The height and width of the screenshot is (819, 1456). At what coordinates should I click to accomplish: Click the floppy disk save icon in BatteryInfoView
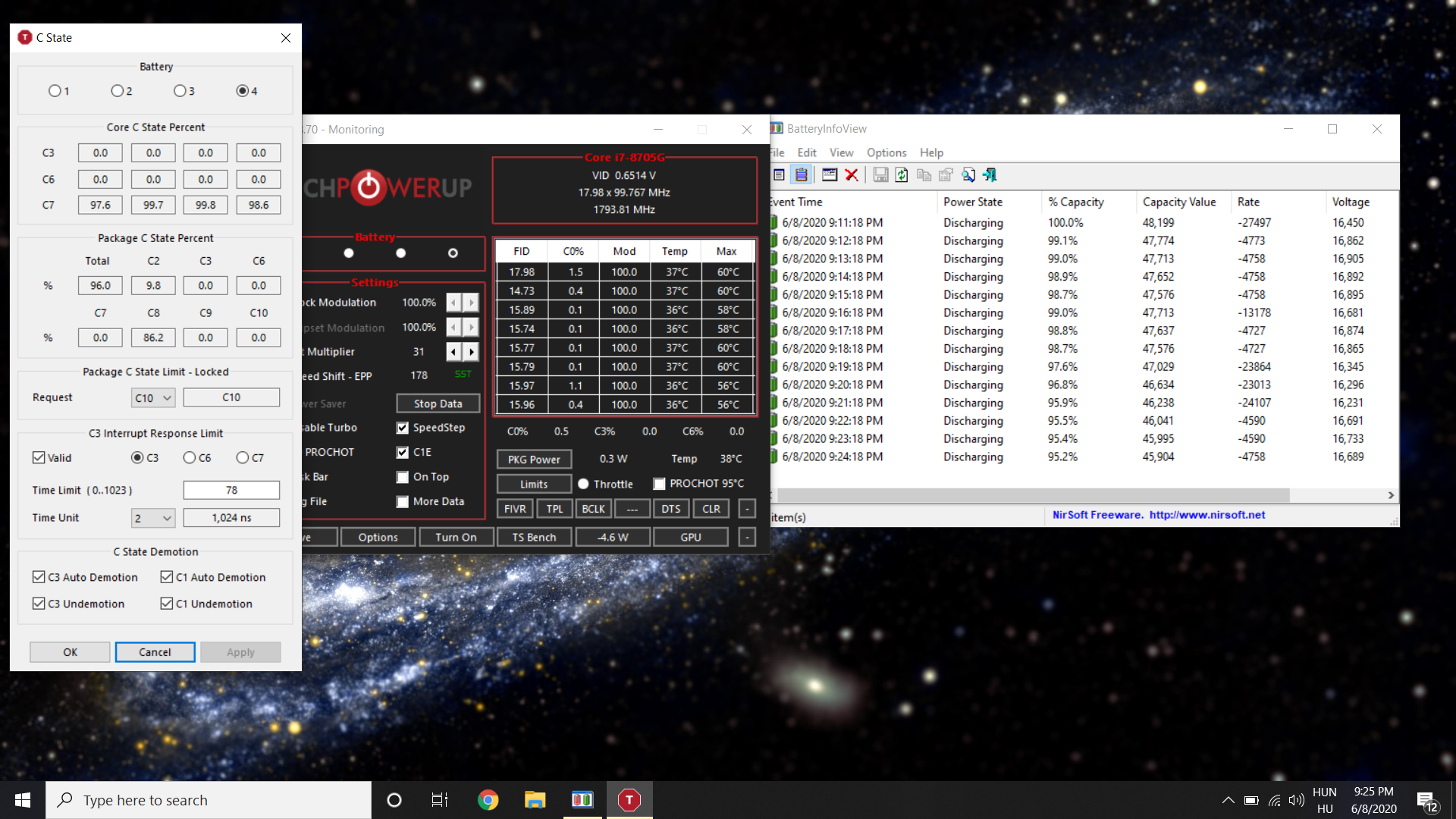(880, 175)
